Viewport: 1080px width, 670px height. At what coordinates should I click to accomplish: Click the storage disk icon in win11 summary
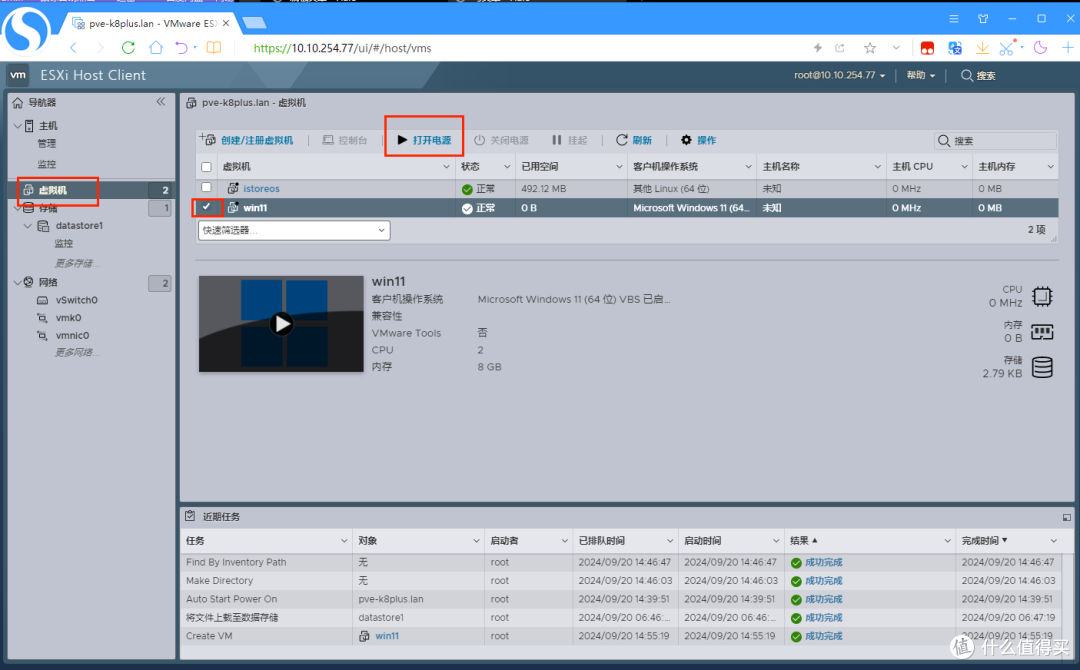pyautogui.click(x=1042, y=367)
